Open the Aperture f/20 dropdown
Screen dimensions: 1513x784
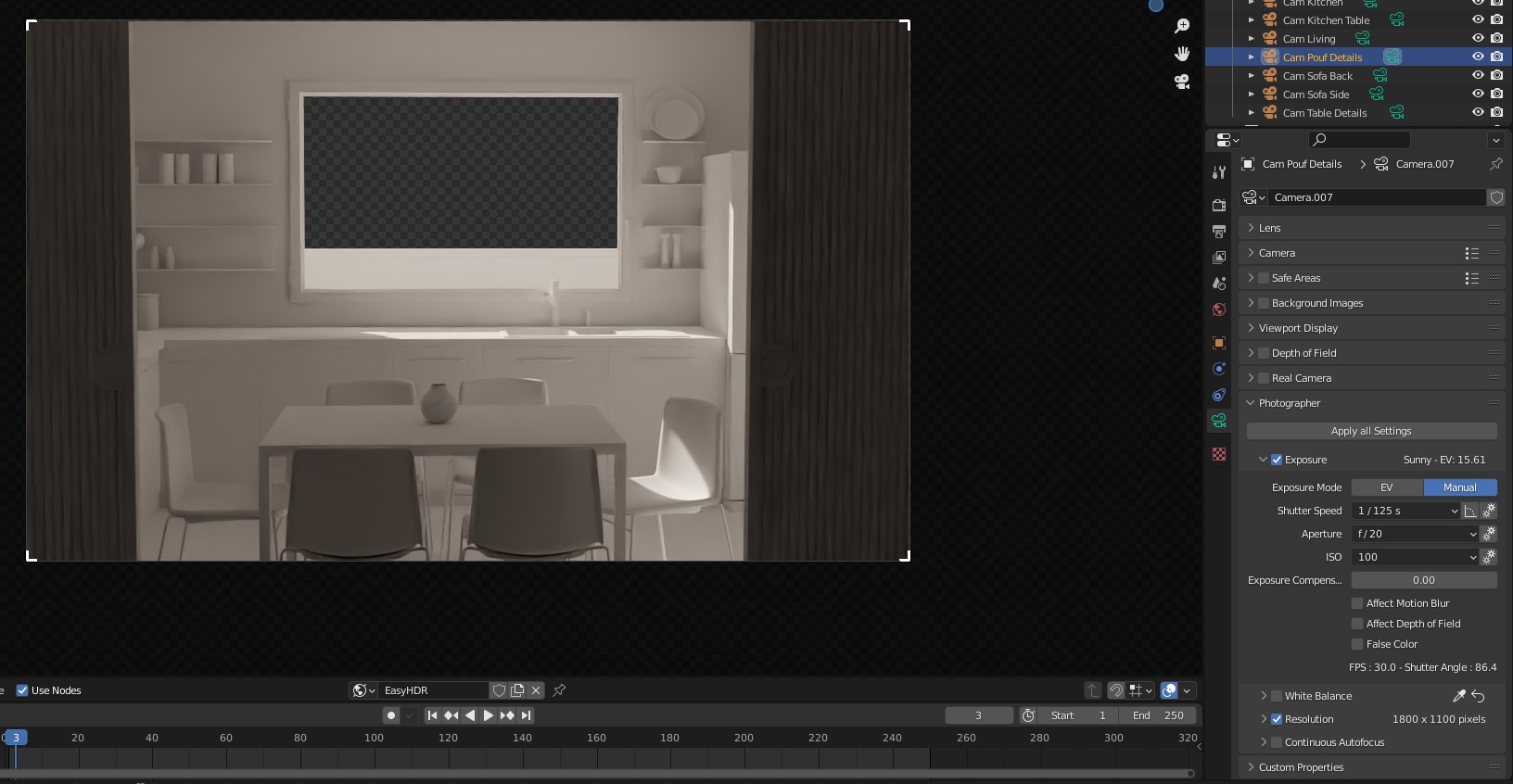pos(1415,534)
